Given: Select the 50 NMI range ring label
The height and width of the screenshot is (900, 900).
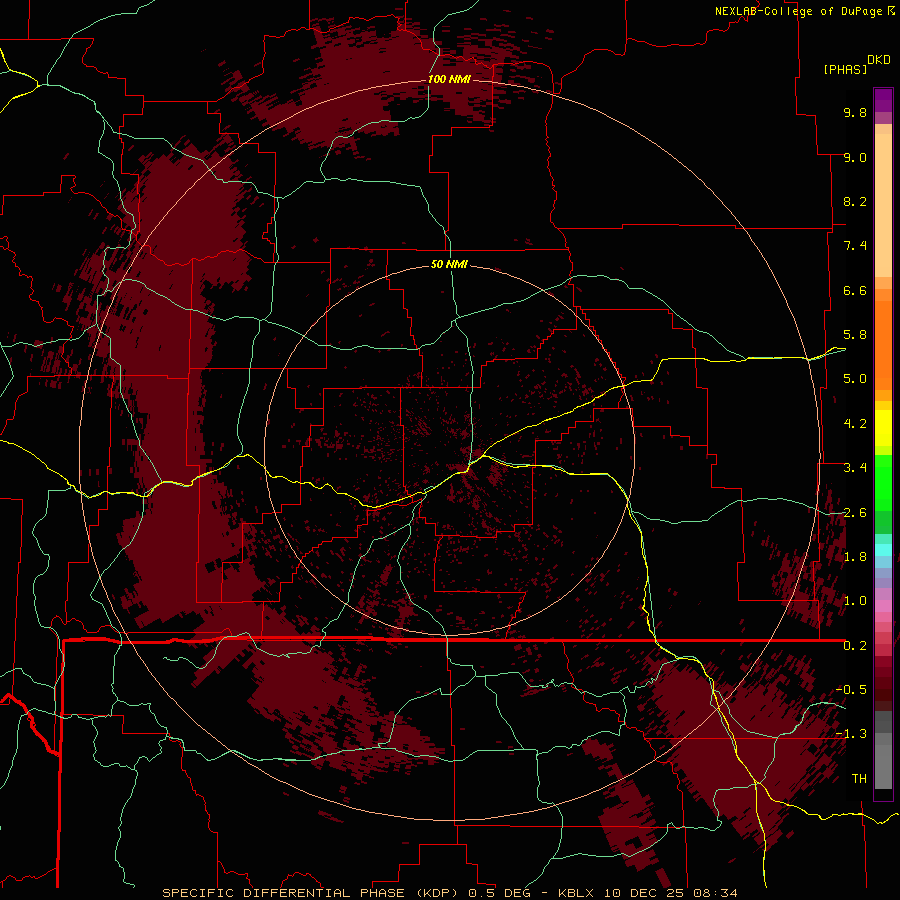Looking at the screenshot, I should 449,264.
